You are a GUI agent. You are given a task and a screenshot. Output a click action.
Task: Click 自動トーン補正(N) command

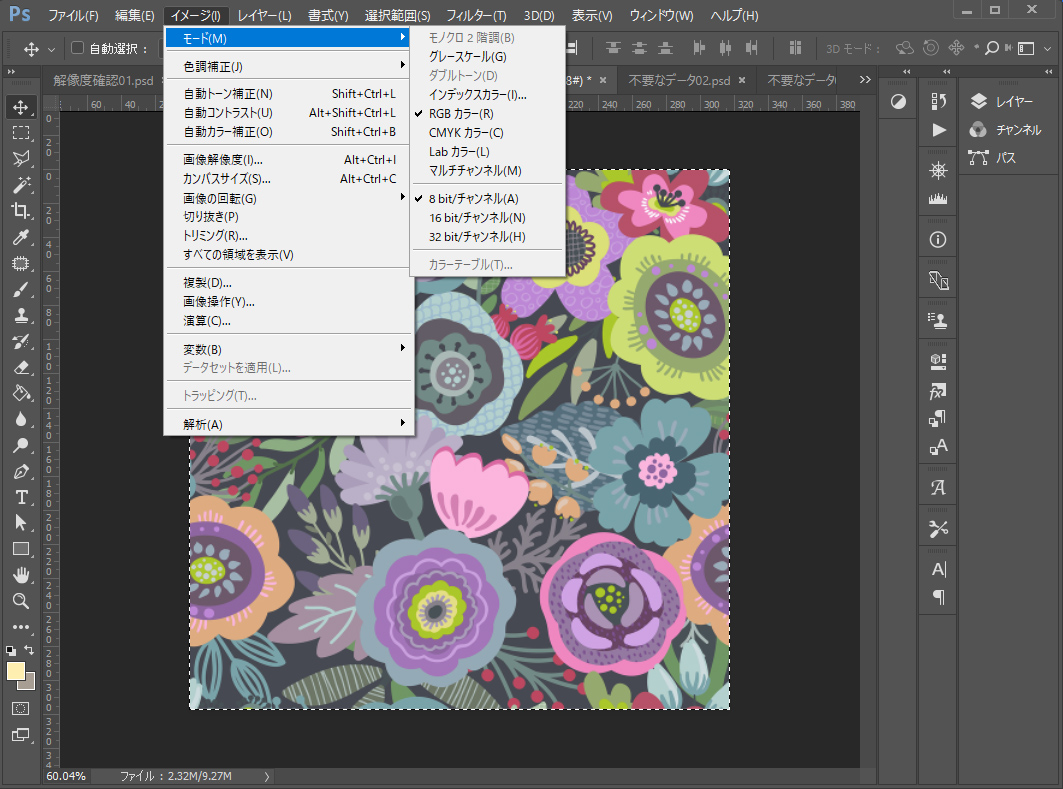pyautogui.click(x=289, y=94)
